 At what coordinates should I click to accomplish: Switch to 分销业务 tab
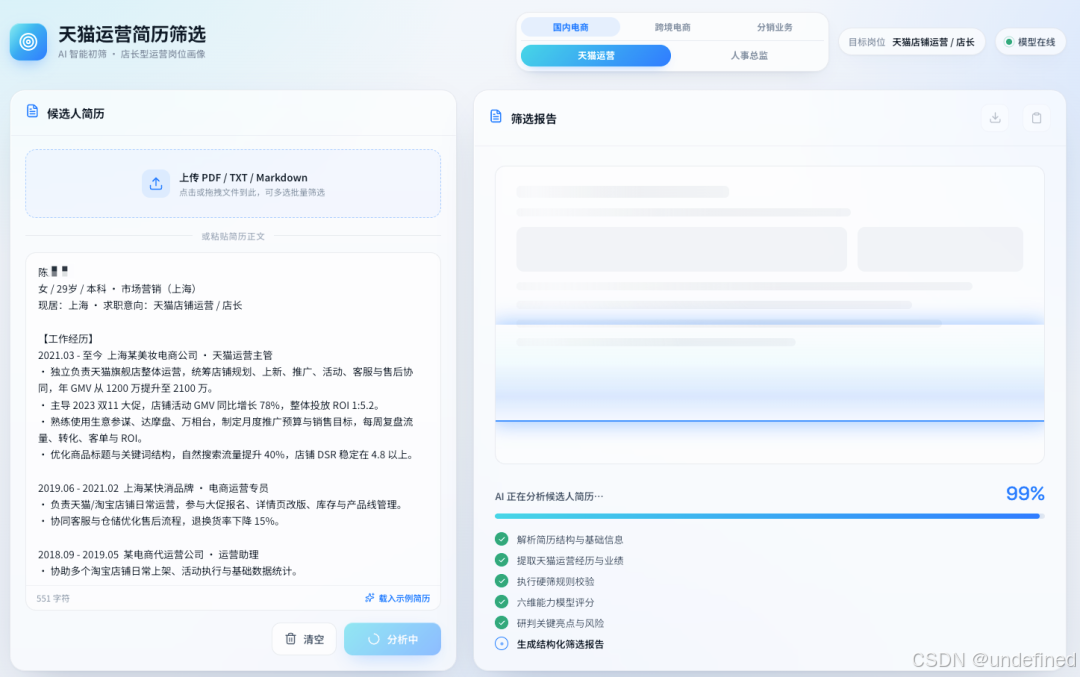point(774,27)
